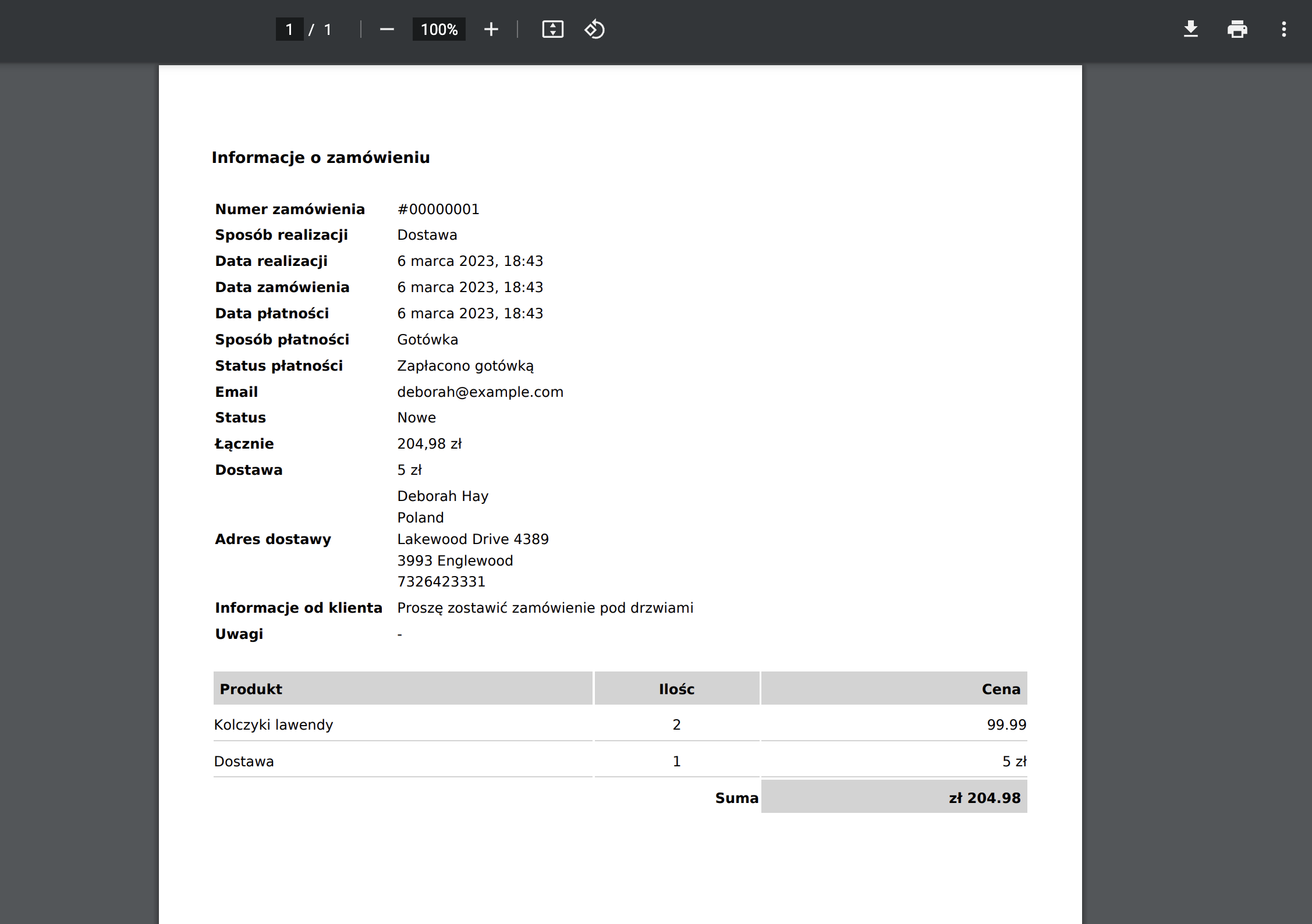The width and height of the screenshot is (1312, 924).
Task: Click order number #00000001
Action: [x=438, y=209]
